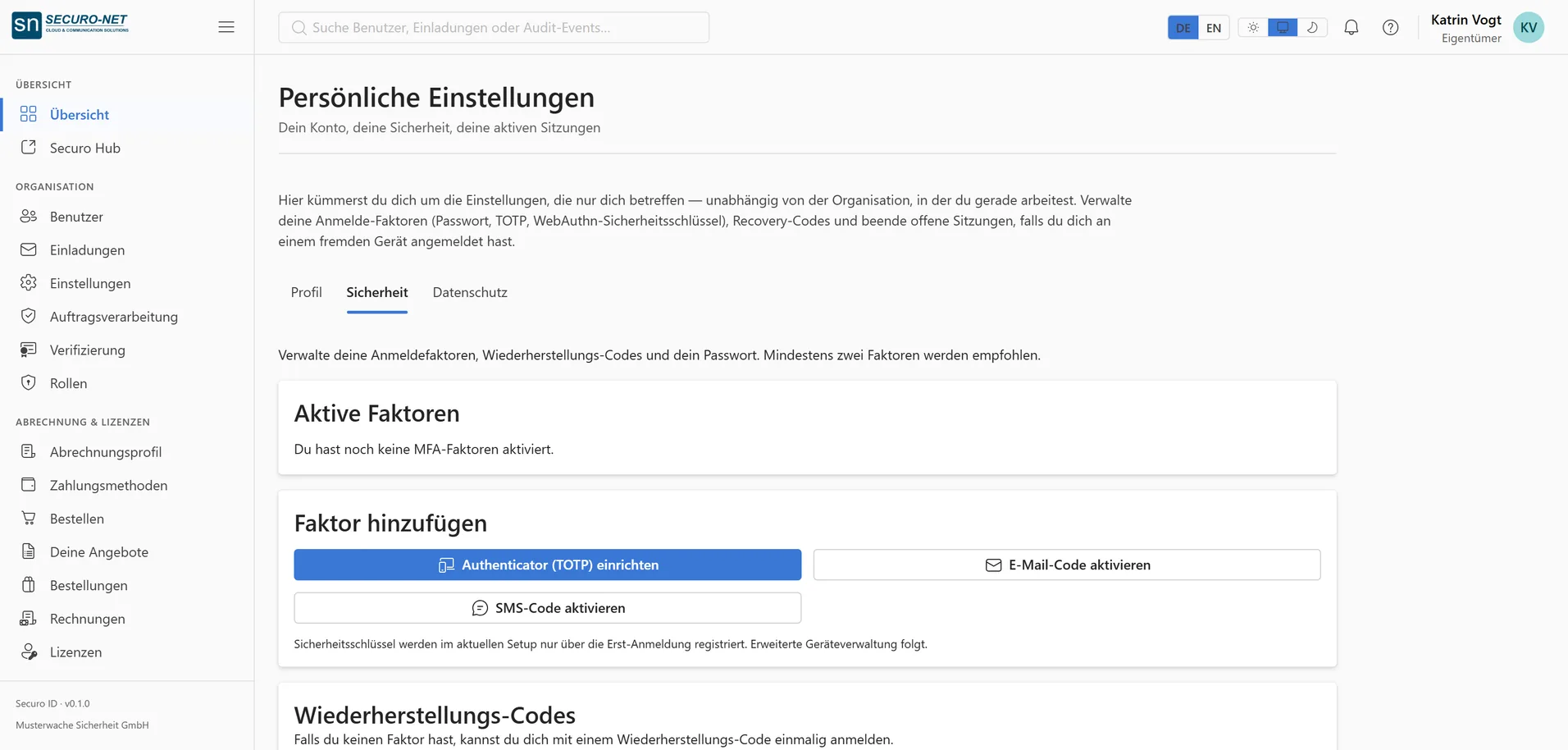This screenshot has width=1568, height=750.
Task: Focus the search users and invitations field
Action: click(x=494, y=27)
